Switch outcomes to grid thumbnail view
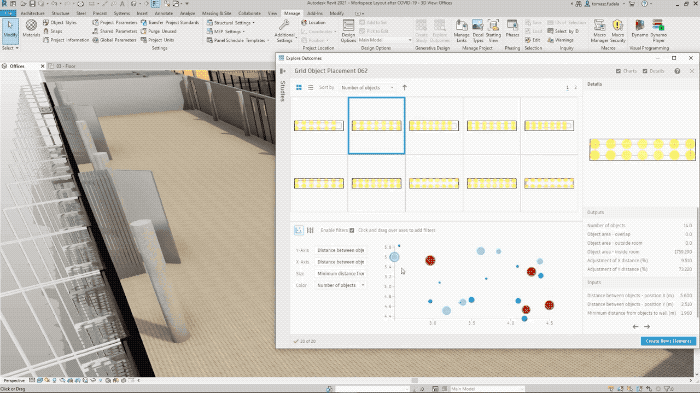The height and width of the screenshot is (393, 700). (299, 88)
